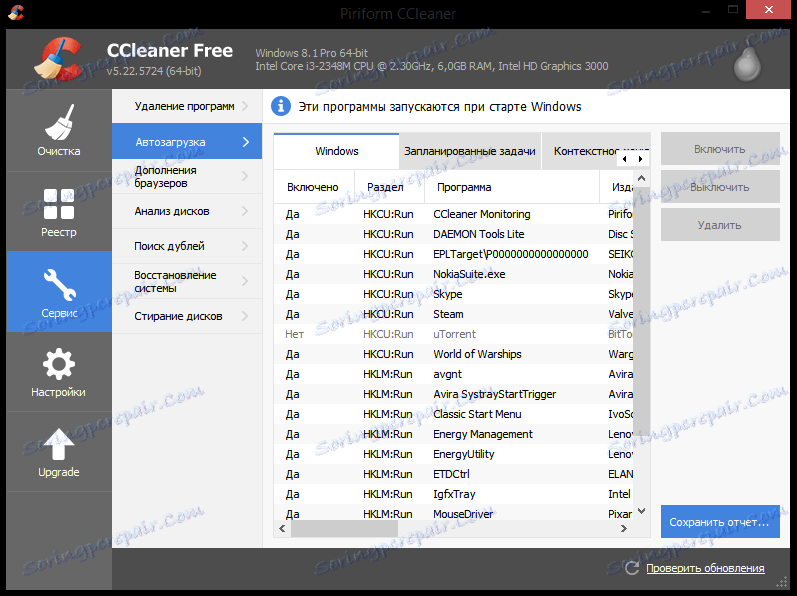Open Удаление программ menu item
The height and width of the screenshot is (596, 797).
point(187,106)
